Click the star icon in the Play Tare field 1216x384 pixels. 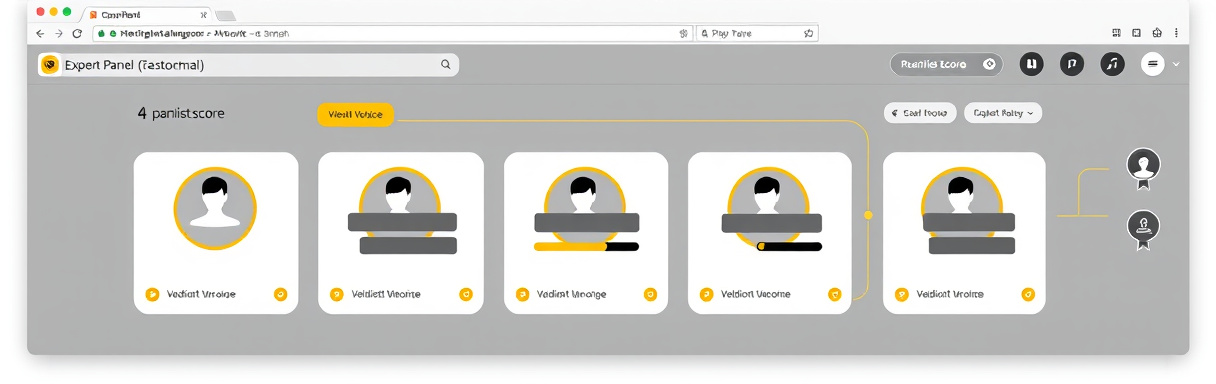[x=808, y=33]
